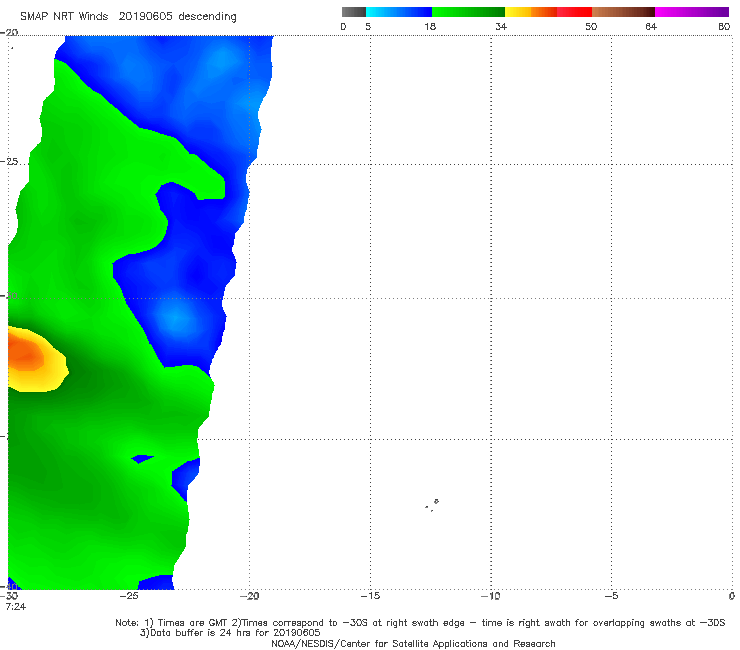Click the orange high-wind core on the map
740x650 pixels.
pyautogui.click(x=26, y=355)
